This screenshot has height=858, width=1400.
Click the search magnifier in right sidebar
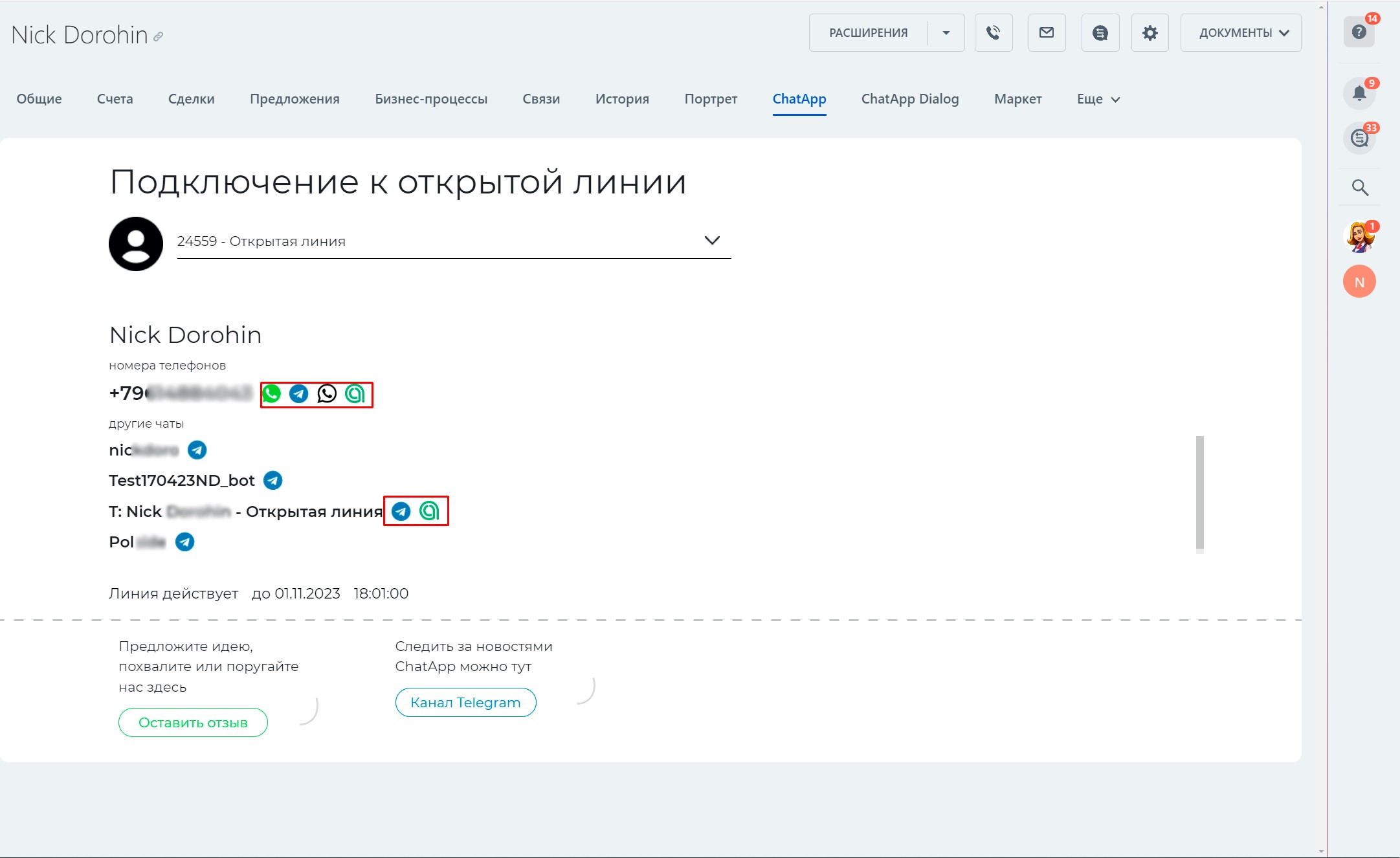(x=1360, y=188)
